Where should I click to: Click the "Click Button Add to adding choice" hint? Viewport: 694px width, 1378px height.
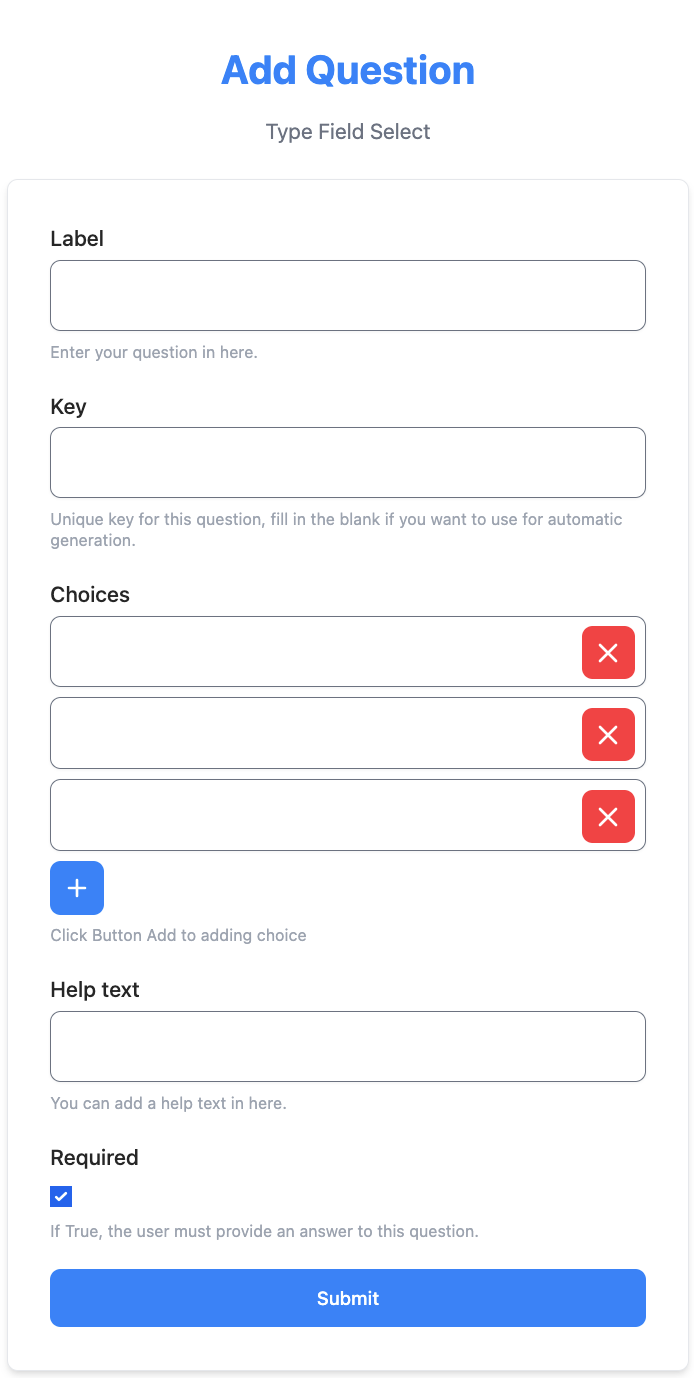click(x=178, y=936)
